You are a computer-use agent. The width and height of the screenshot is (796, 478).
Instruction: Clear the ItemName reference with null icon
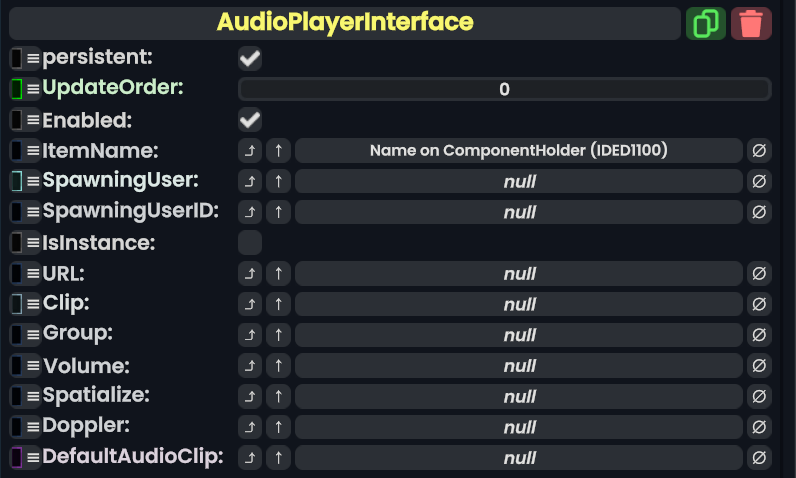[x=759, y=151]
